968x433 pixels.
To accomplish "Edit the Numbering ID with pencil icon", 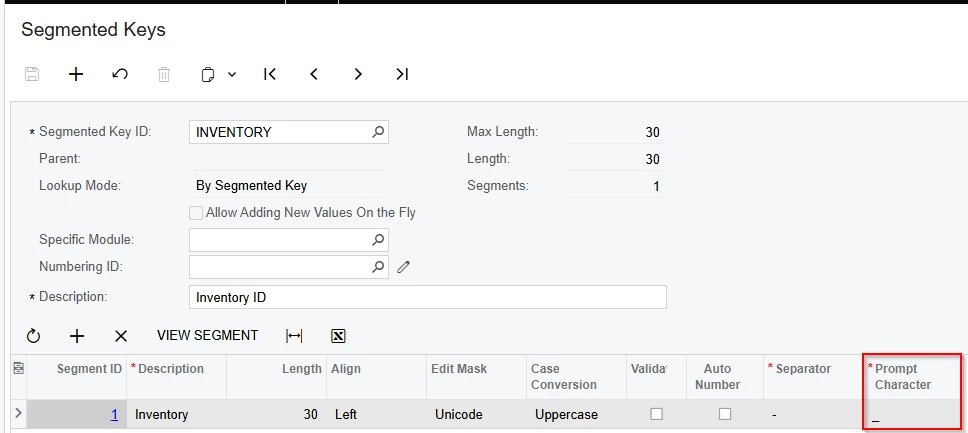I will coord(404,267).
